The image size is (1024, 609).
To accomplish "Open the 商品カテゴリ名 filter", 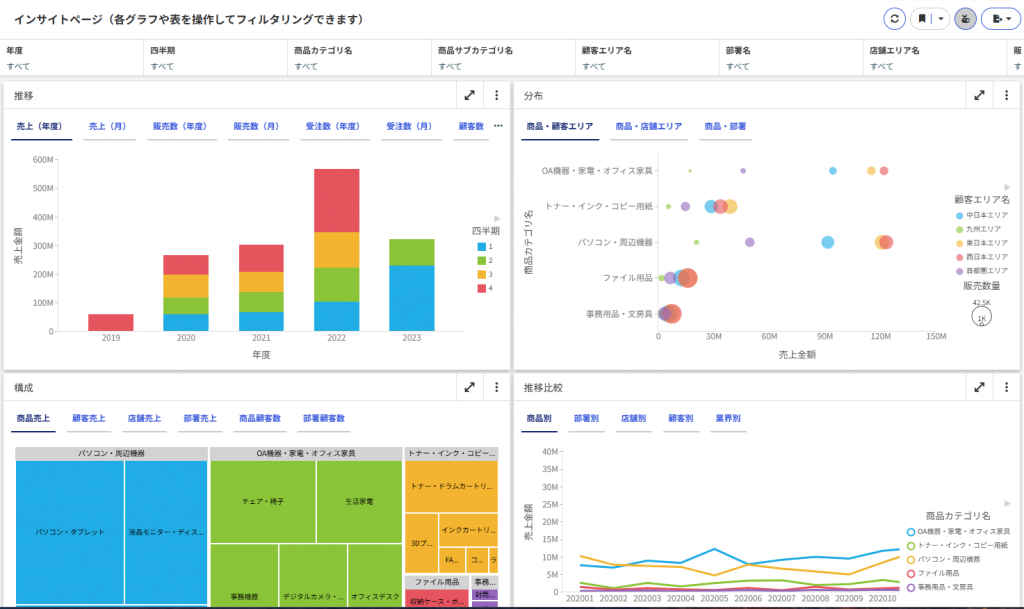I will click(359, 57).
